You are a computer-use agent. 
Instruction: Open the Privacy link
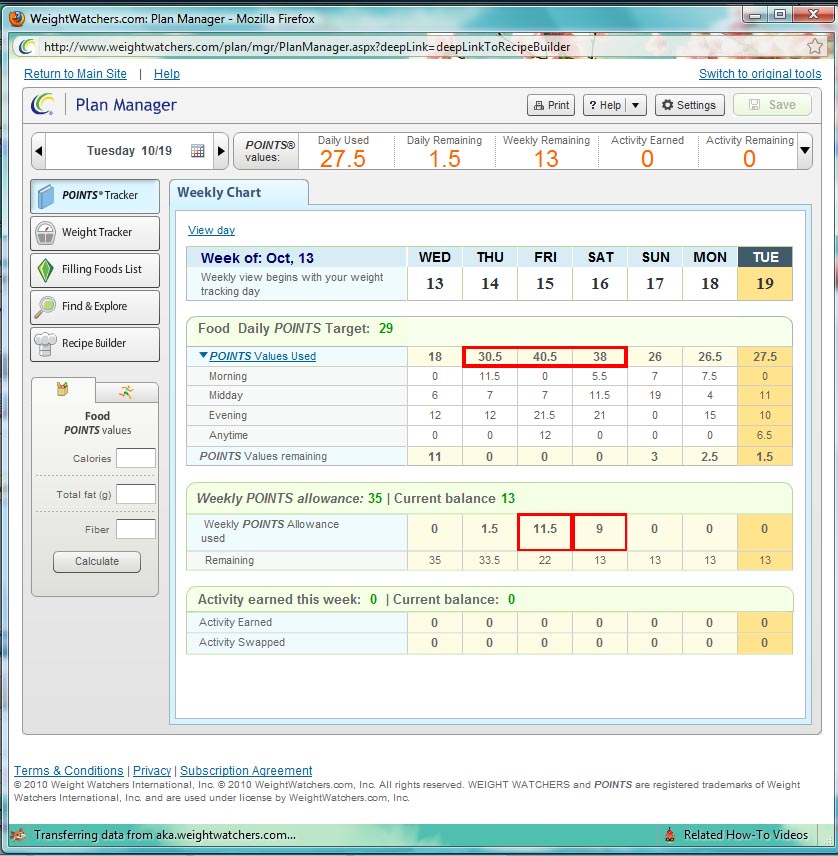(152, 770)
